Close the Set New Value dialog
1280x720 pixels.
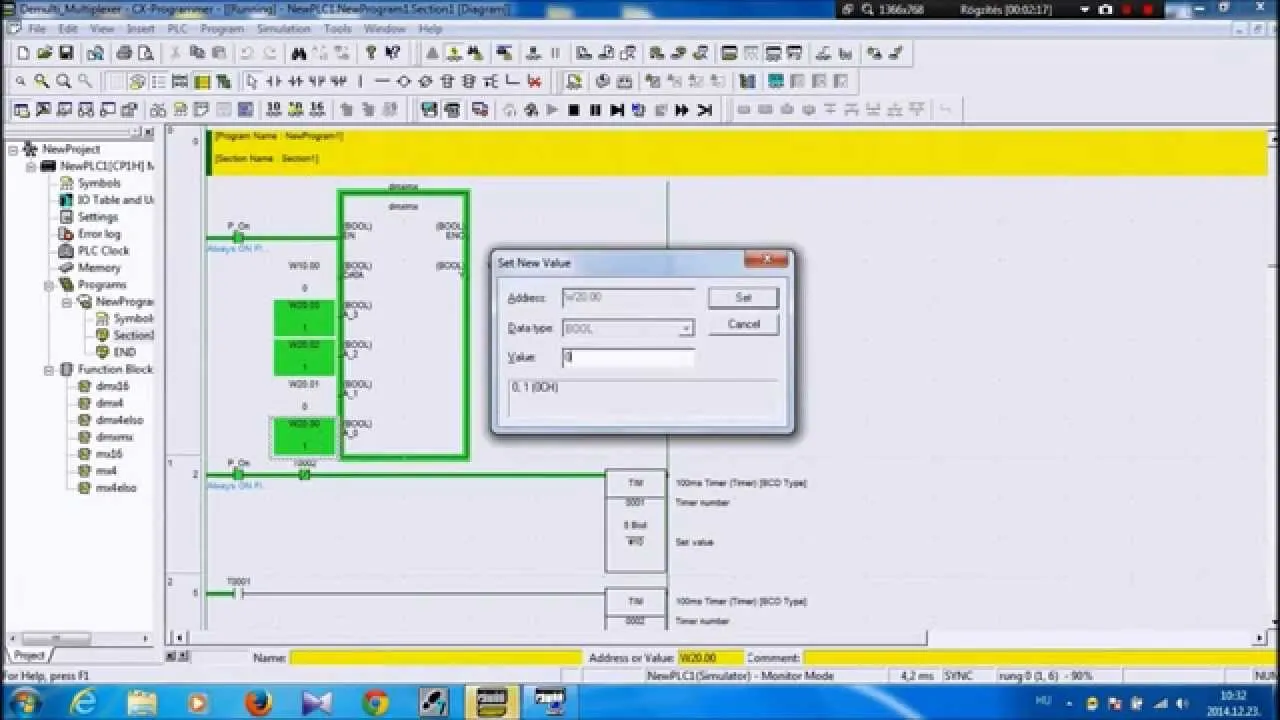click(766, 261)
